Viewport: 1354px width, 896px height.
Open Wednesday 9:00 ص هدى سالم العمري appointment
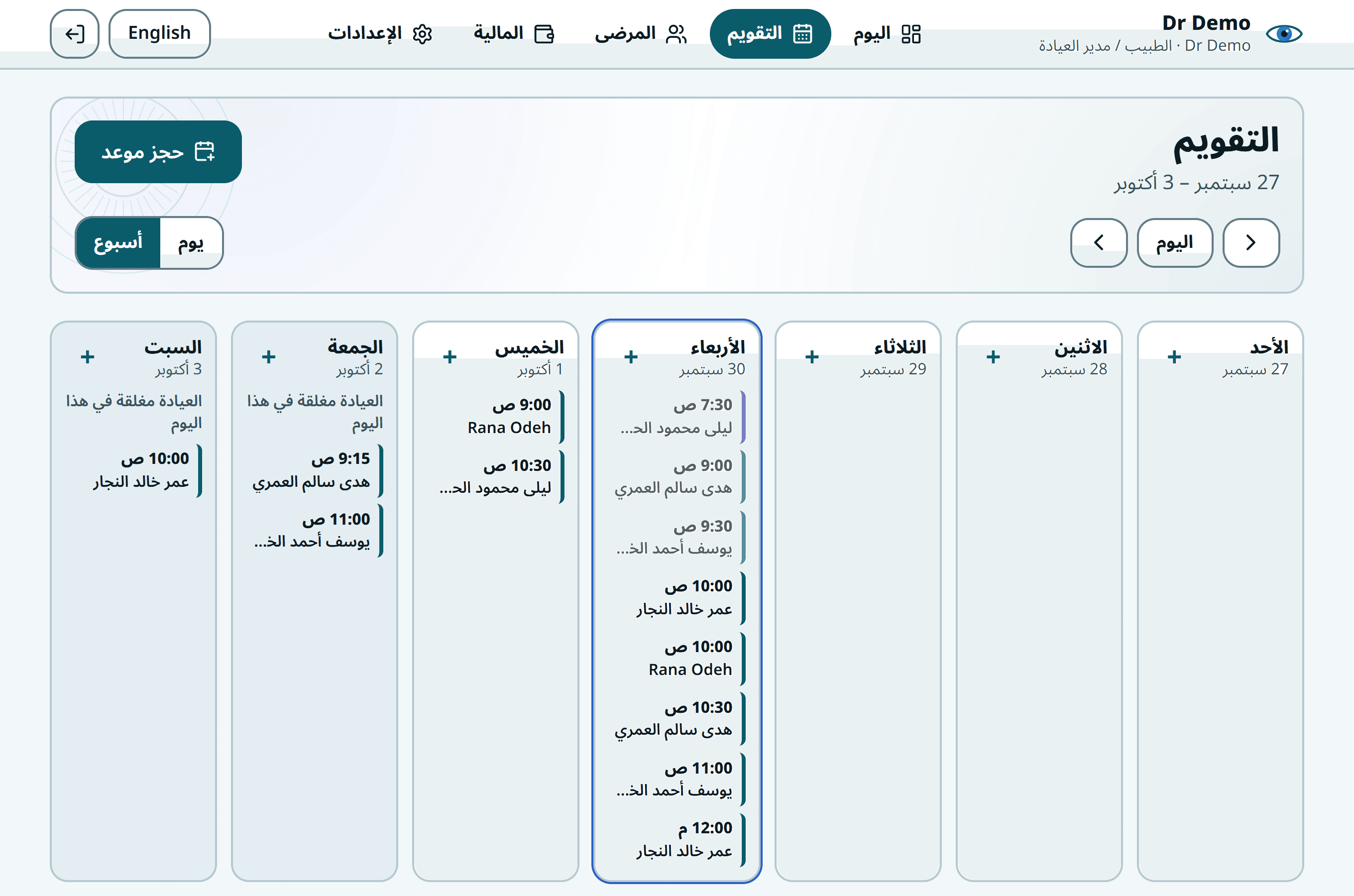click(677, 476)
